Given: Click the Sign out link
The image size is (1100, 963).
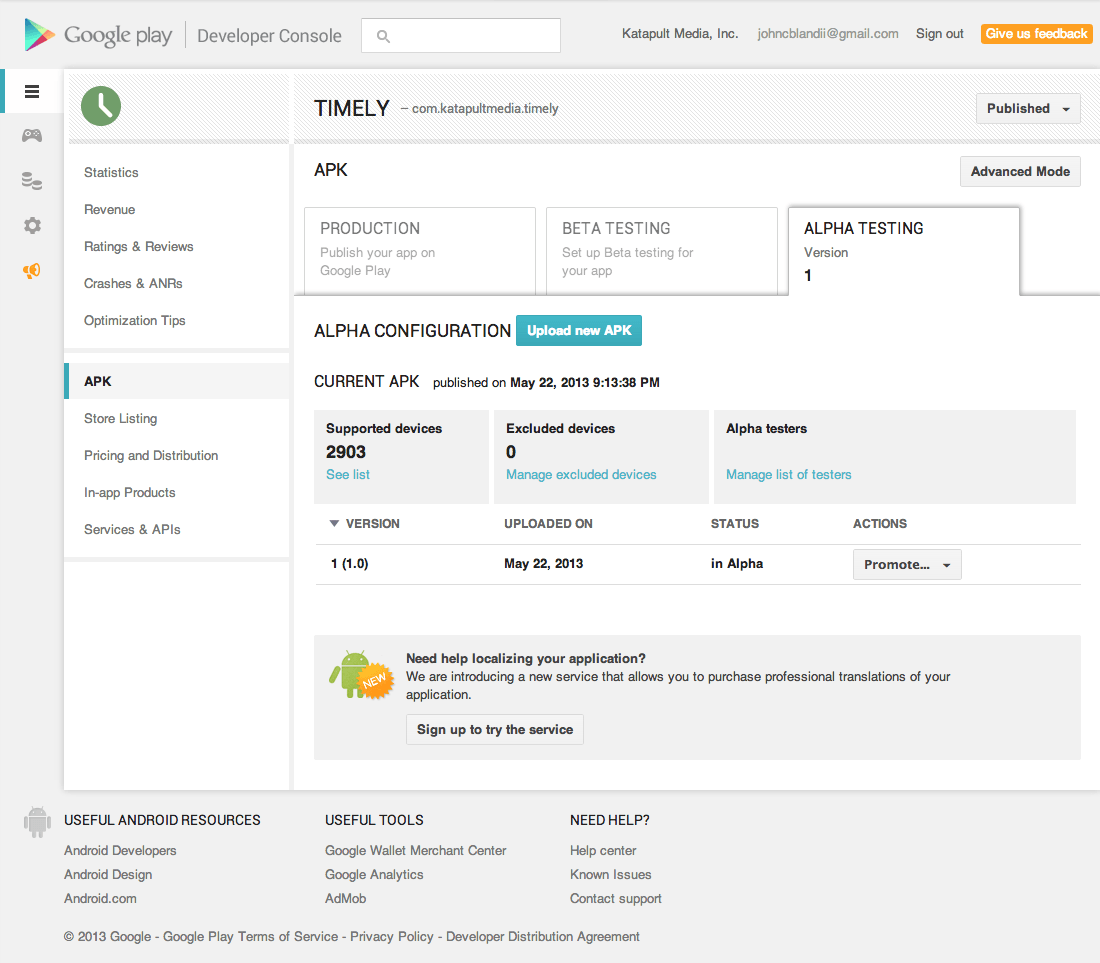Looking at the screenshot, I should point(939,34).
